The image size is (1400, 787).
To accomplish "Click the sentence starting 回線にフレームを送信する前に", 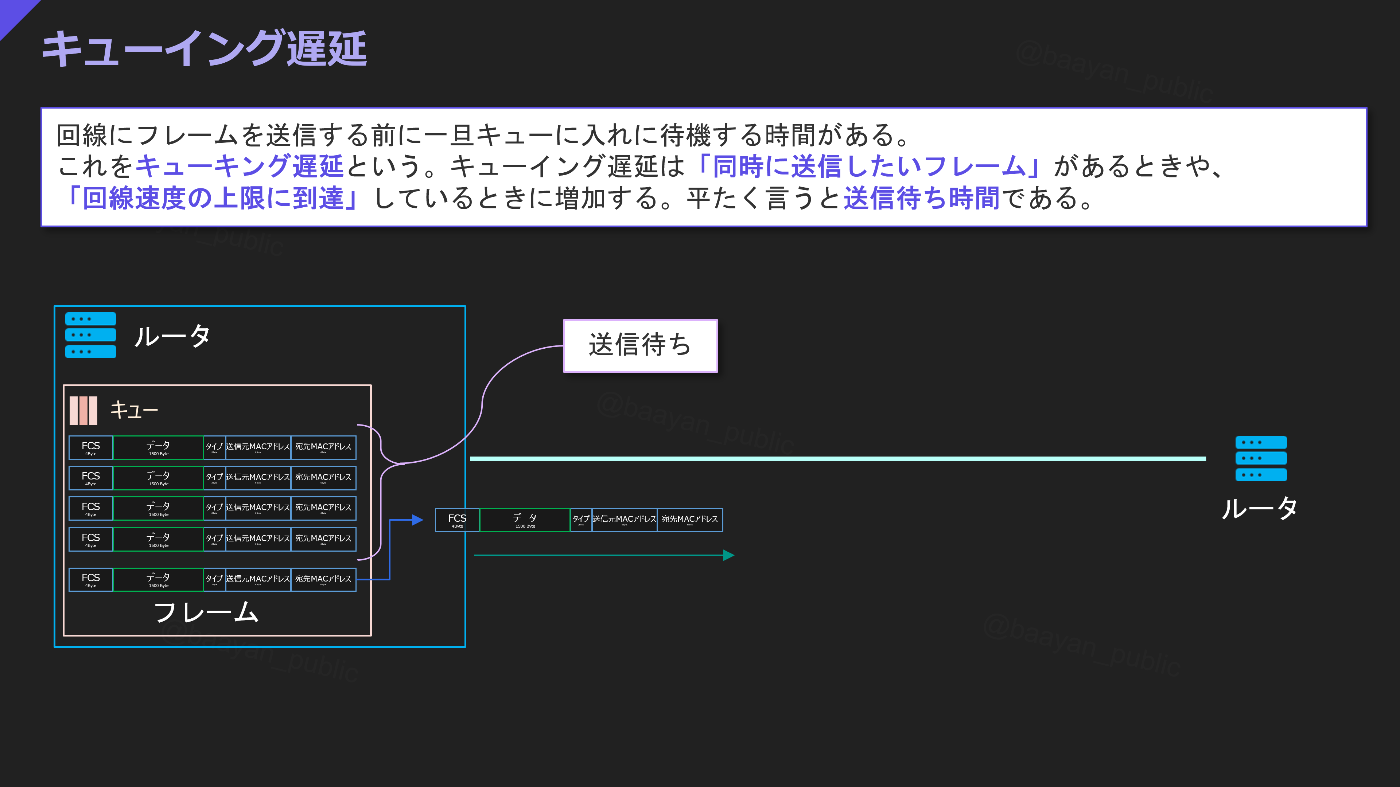I will coord(483,135).
